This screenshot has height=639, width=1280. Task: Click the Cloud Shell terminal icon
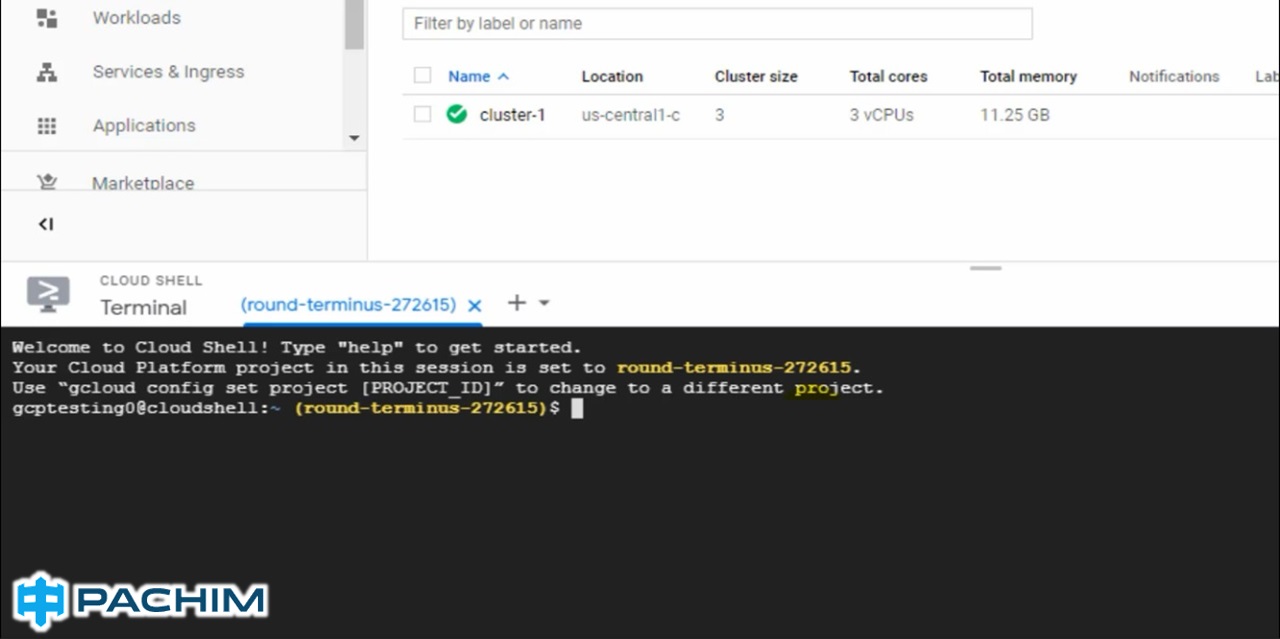point(48,294)
